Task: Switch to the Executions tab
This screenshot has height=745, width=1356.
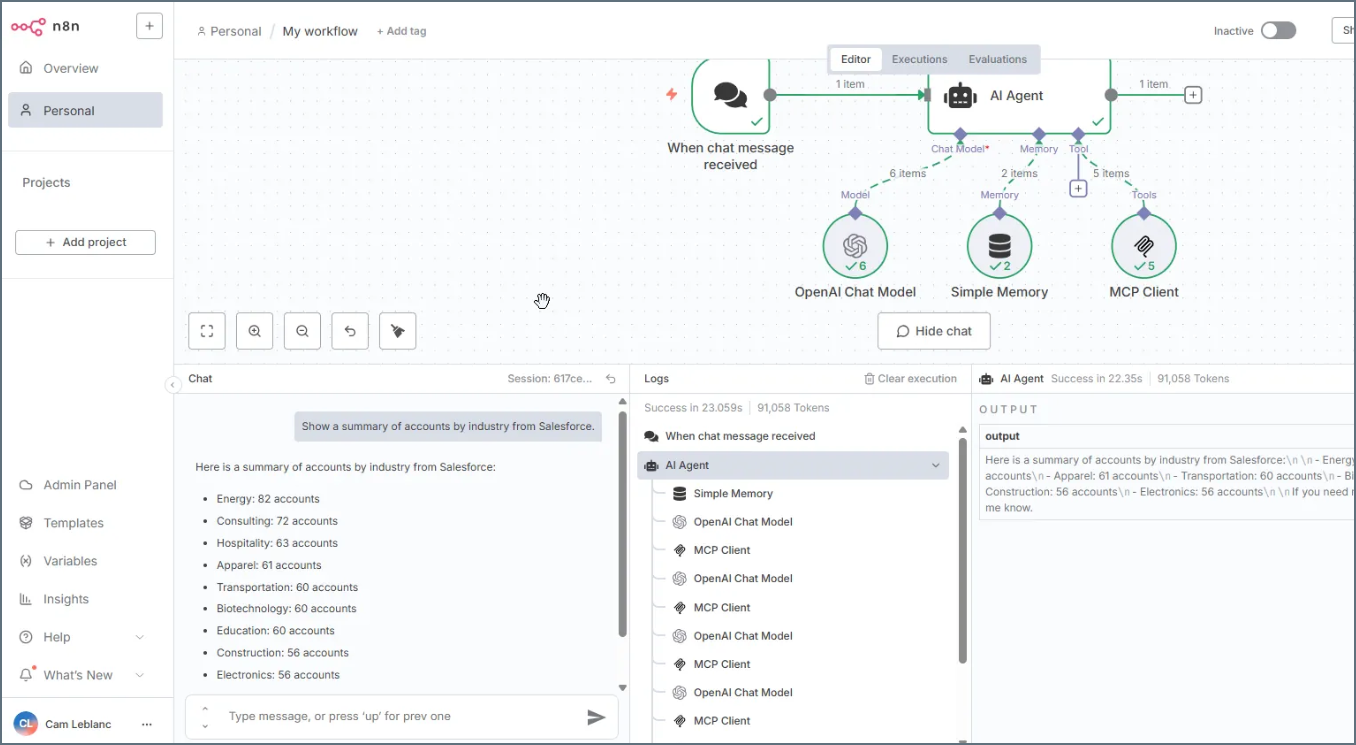Action: pos(919,59)
